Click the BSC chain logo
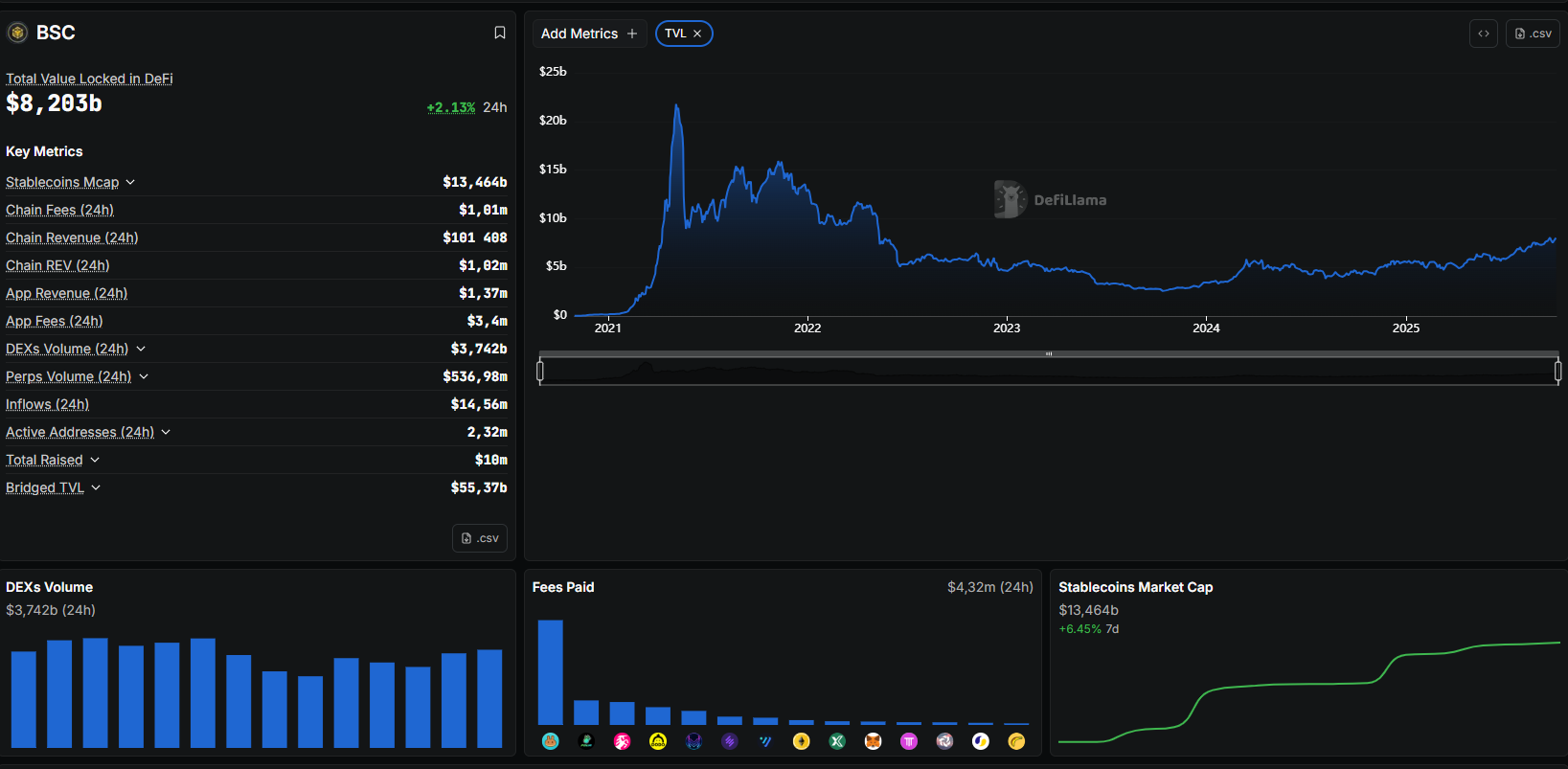 [x=17, y=33]
